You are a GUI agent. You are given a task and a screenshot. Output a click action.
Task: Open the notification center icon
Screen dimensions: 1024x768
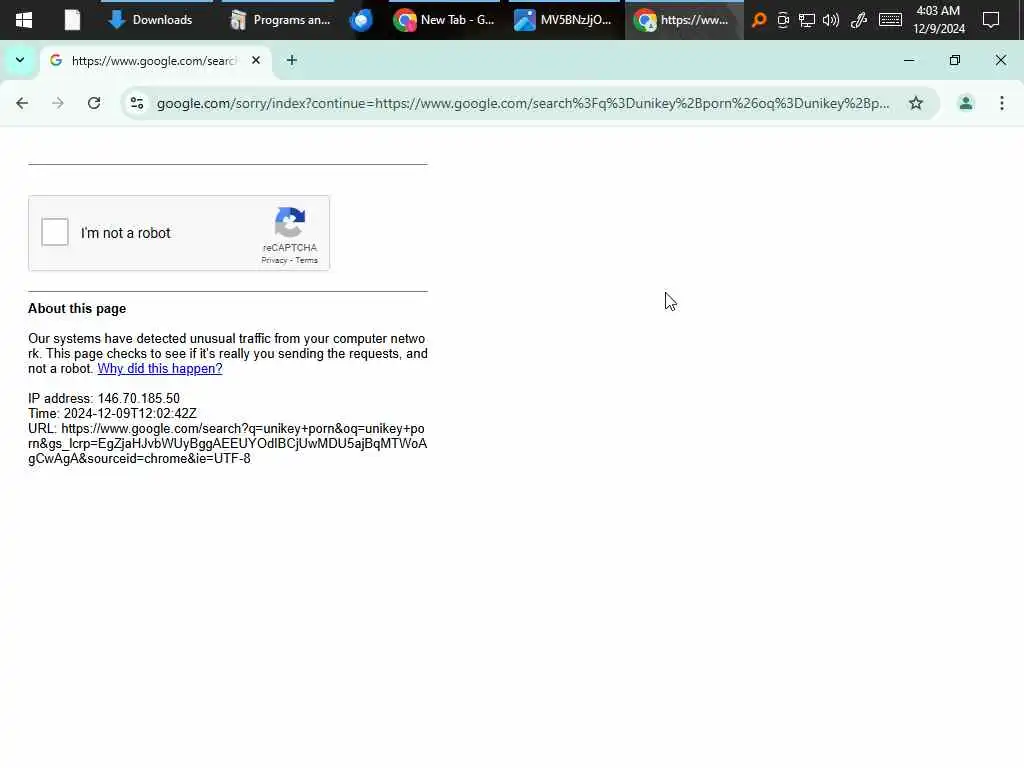click(991, 20)
